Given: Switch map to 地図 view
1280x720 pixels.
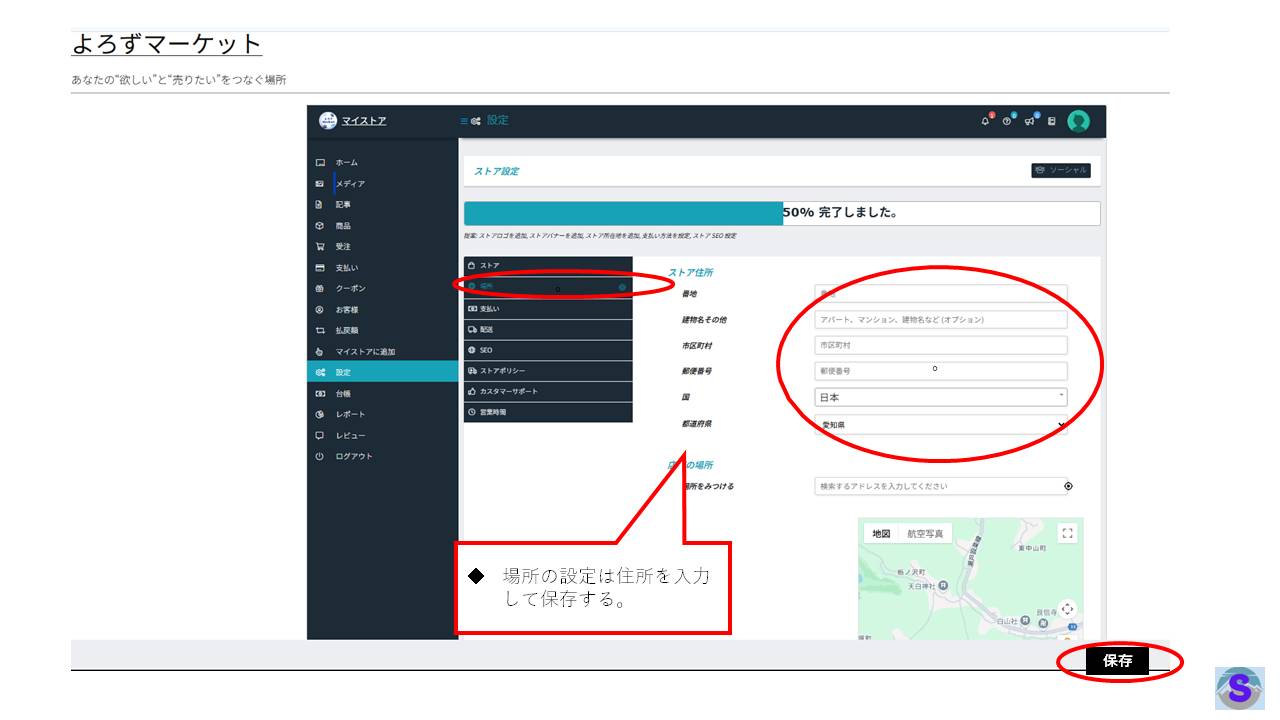Looking at the screenshot, I should pyautogui.click(x=881, y=534).
